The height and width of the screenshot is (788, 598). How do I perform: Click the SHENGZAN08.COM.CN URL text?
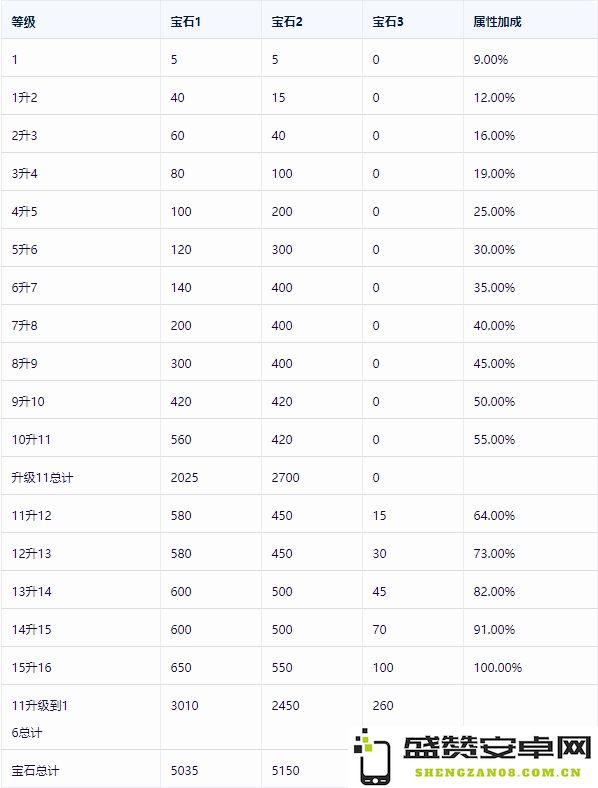point(497,772)
